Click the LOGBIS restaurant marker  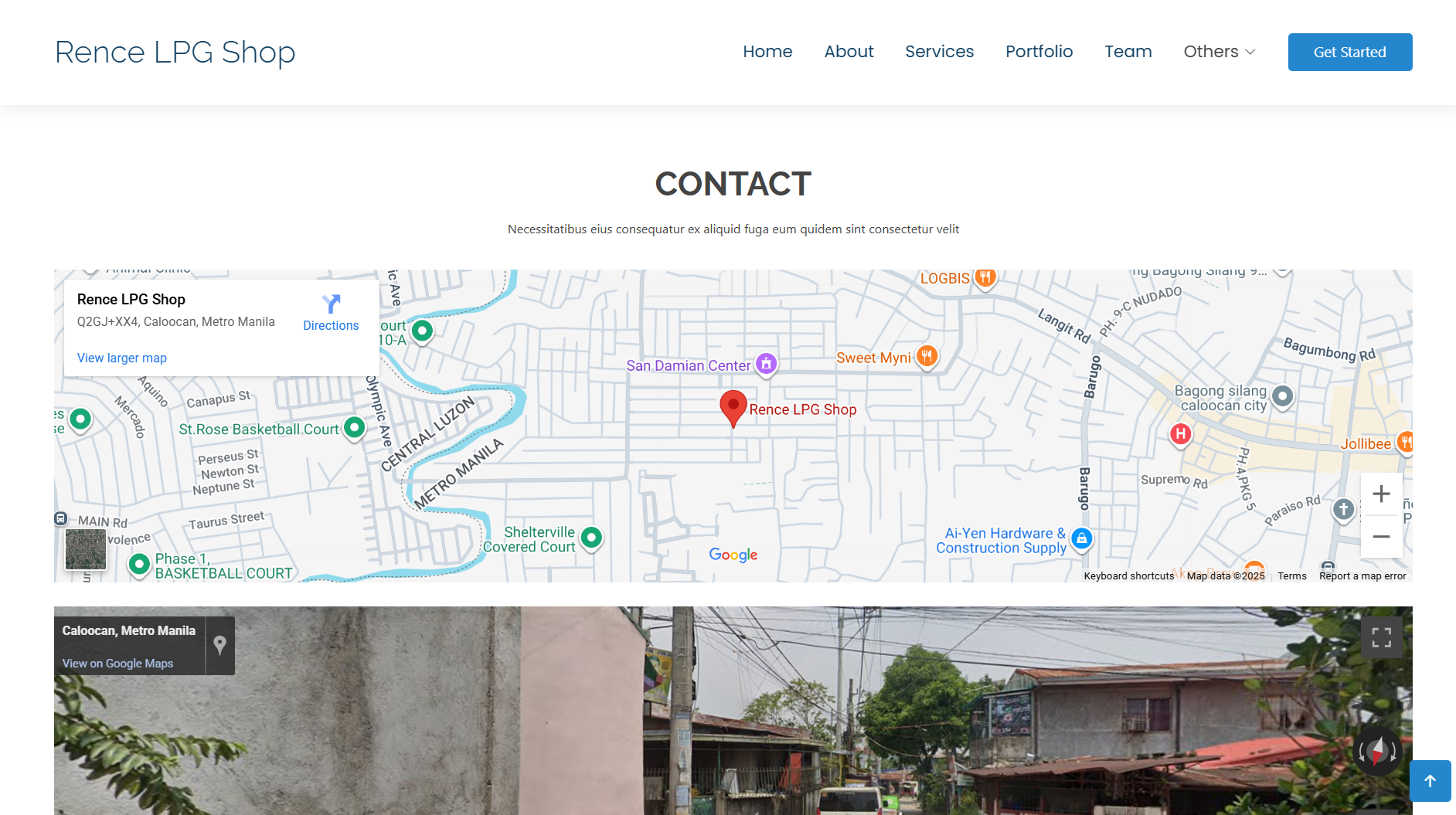[x=985, y=277]
